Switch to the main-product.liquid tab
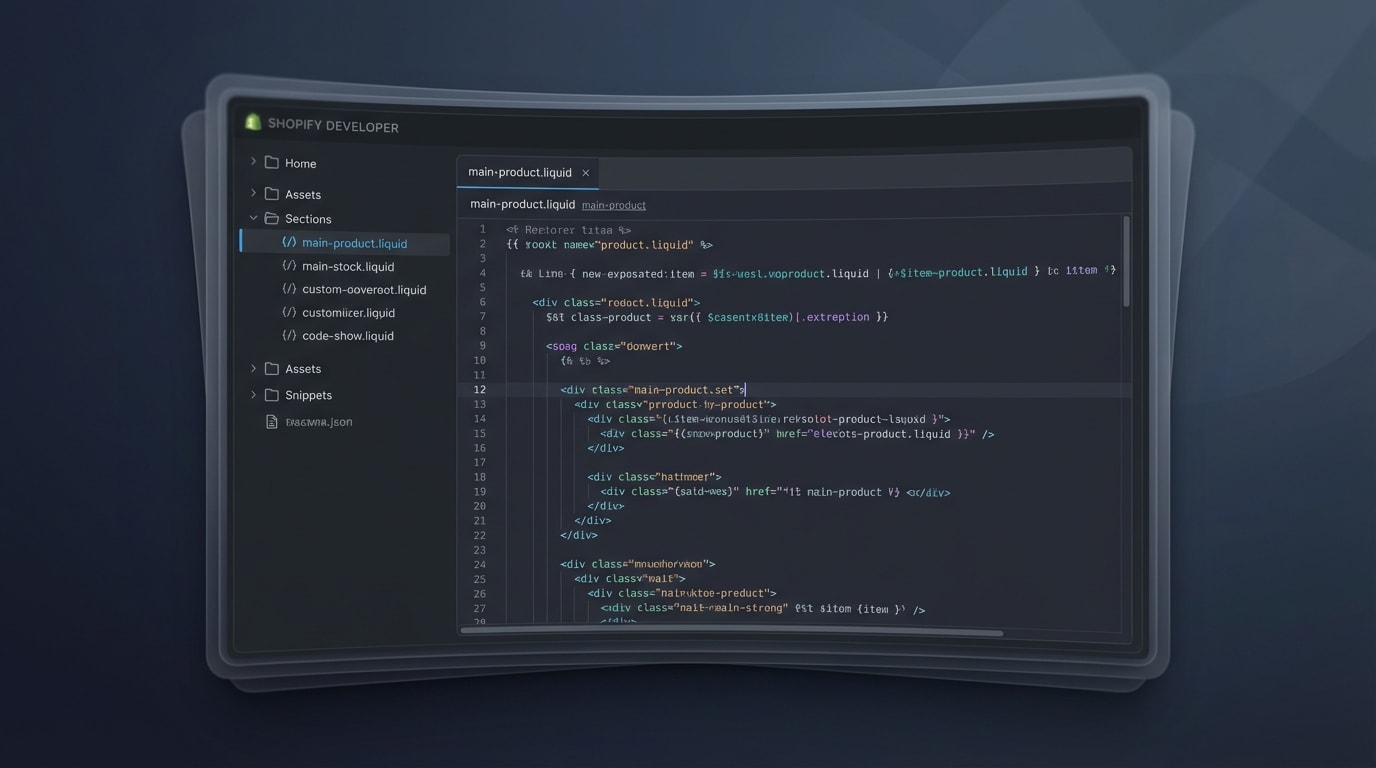1376x768 pixels. pyautogui.click(x=520, y=172)
